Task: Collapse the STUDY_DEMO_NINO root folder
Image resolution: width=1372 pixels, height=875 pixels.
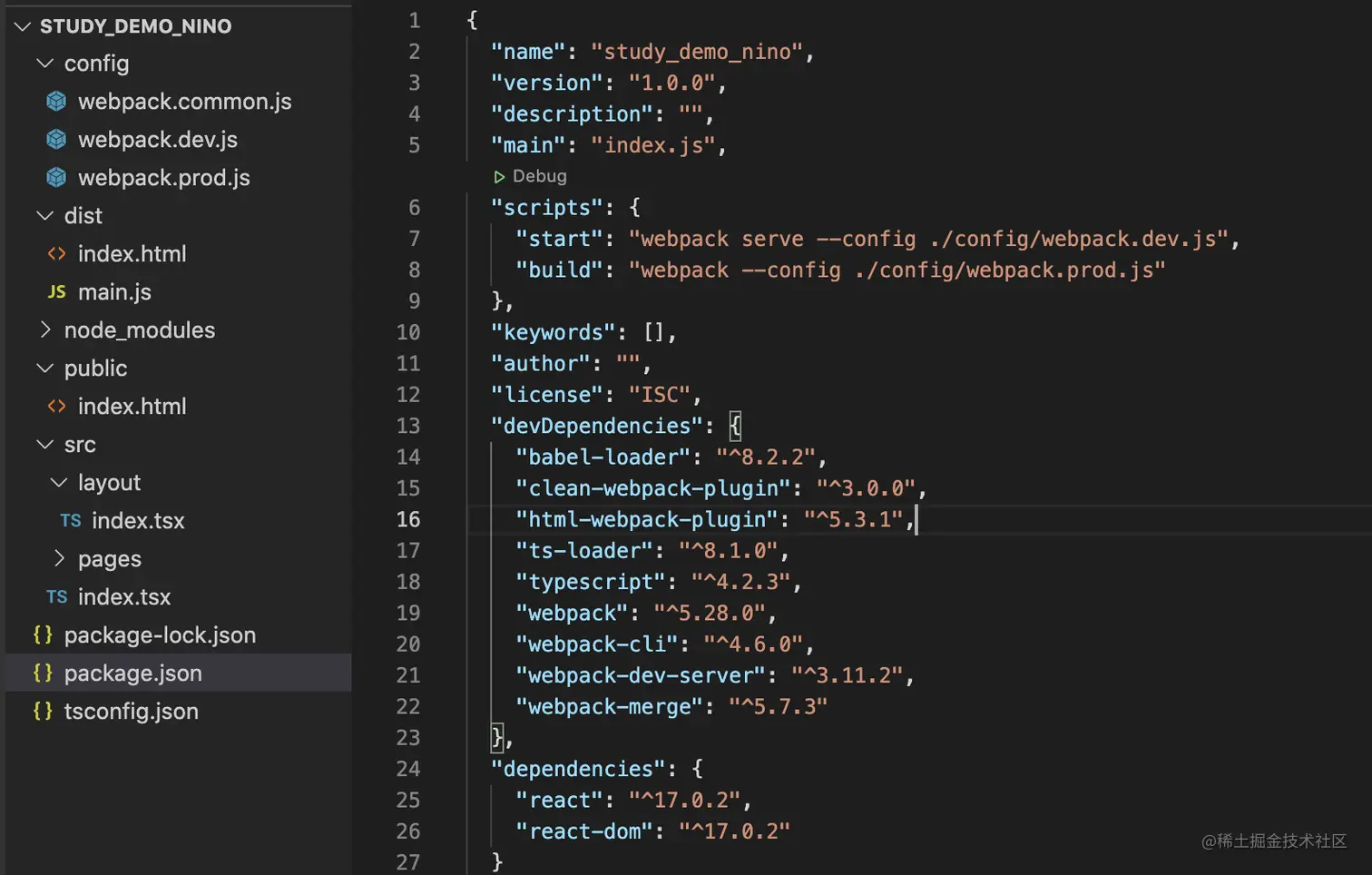Action: 23,26
